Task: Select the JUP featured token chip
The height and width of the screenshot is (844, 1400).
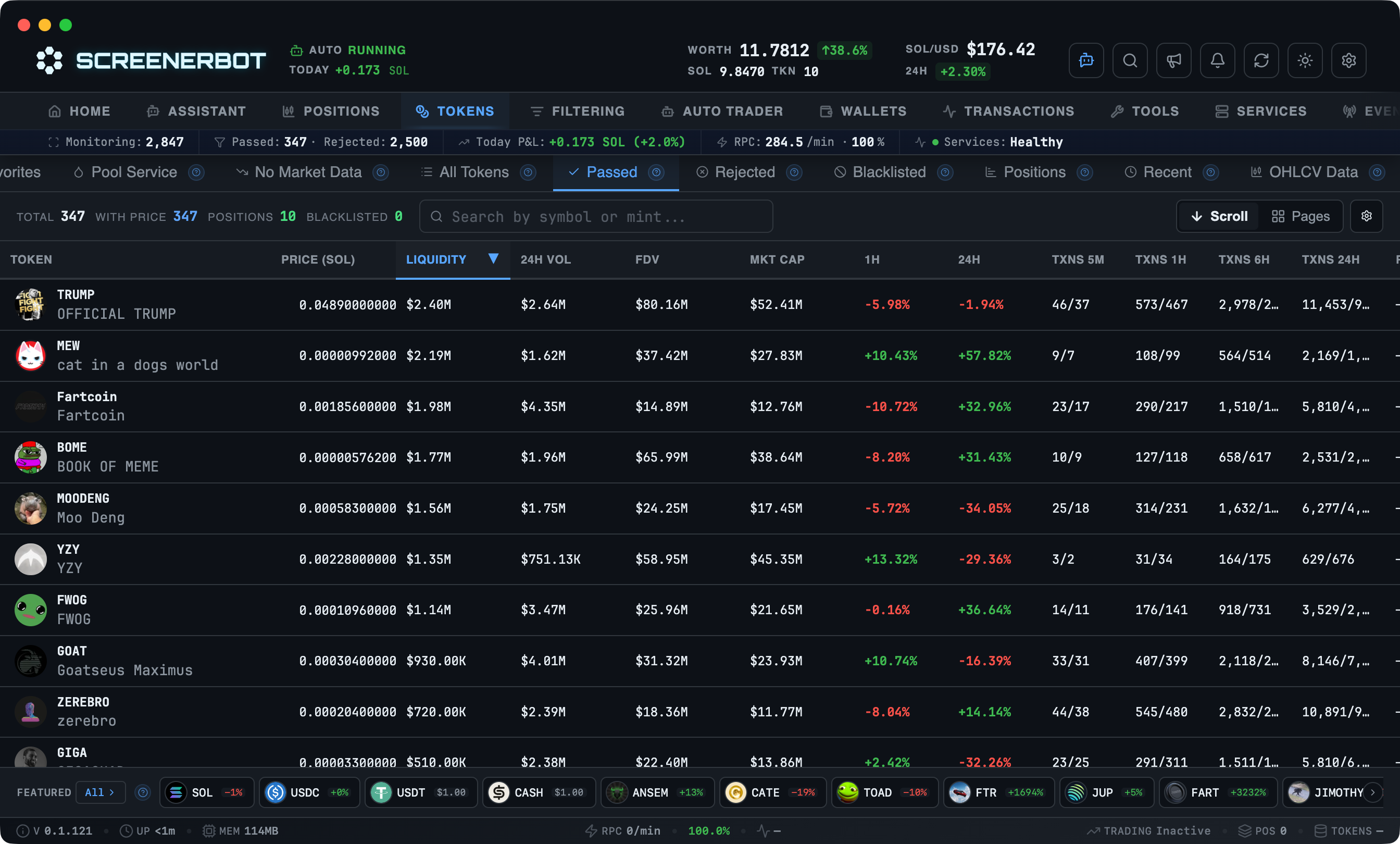Action: click(1106, 792)
